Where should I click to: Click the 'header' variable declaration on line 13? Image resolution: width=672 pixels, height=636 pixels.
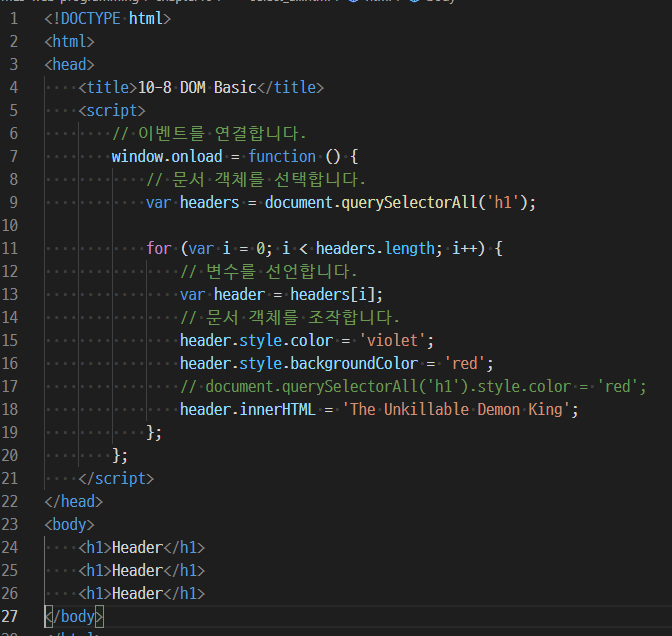(x=239, y=294)
